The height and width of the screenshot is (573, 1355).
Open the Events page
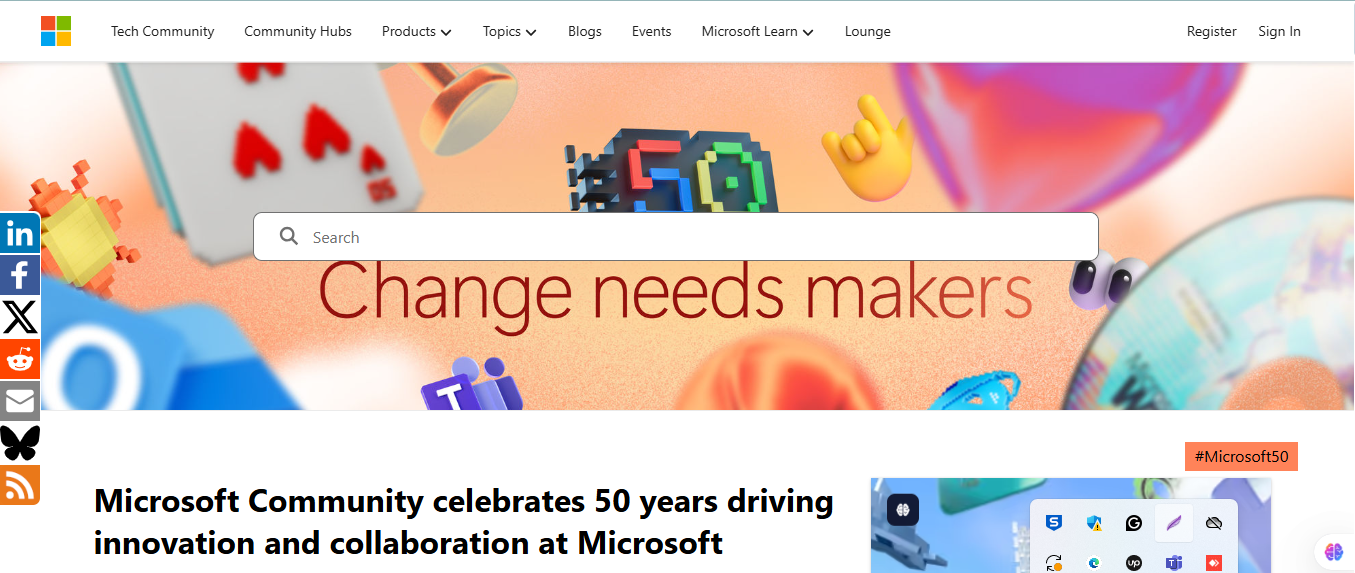point(651,31)
